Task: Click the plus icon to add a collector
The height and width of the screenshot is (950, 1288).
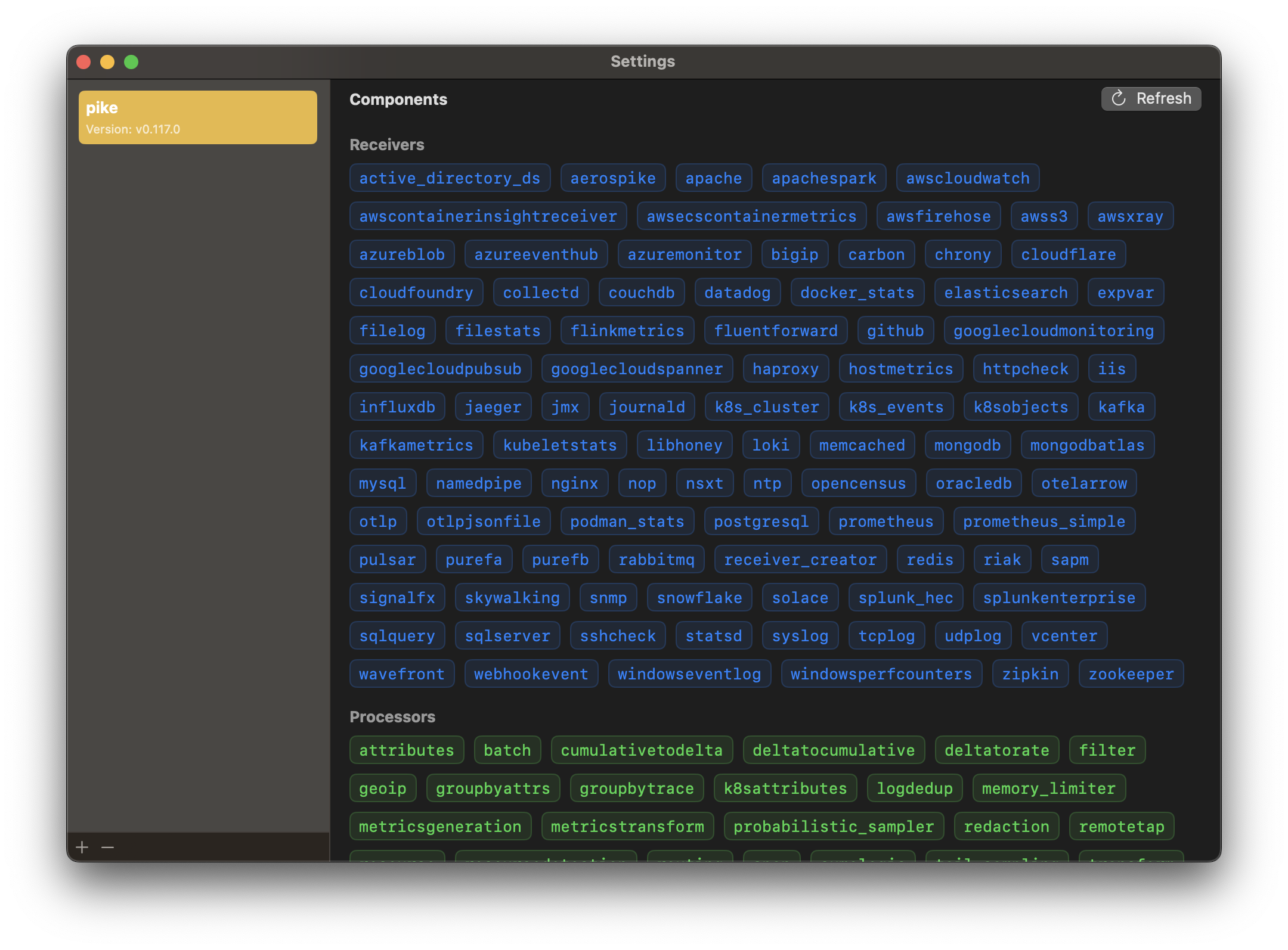Action: (x=82, y=847)
